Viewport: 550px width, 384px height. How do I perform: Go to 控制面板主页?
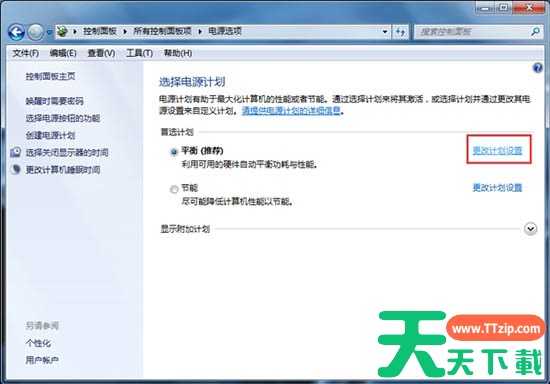50,76
